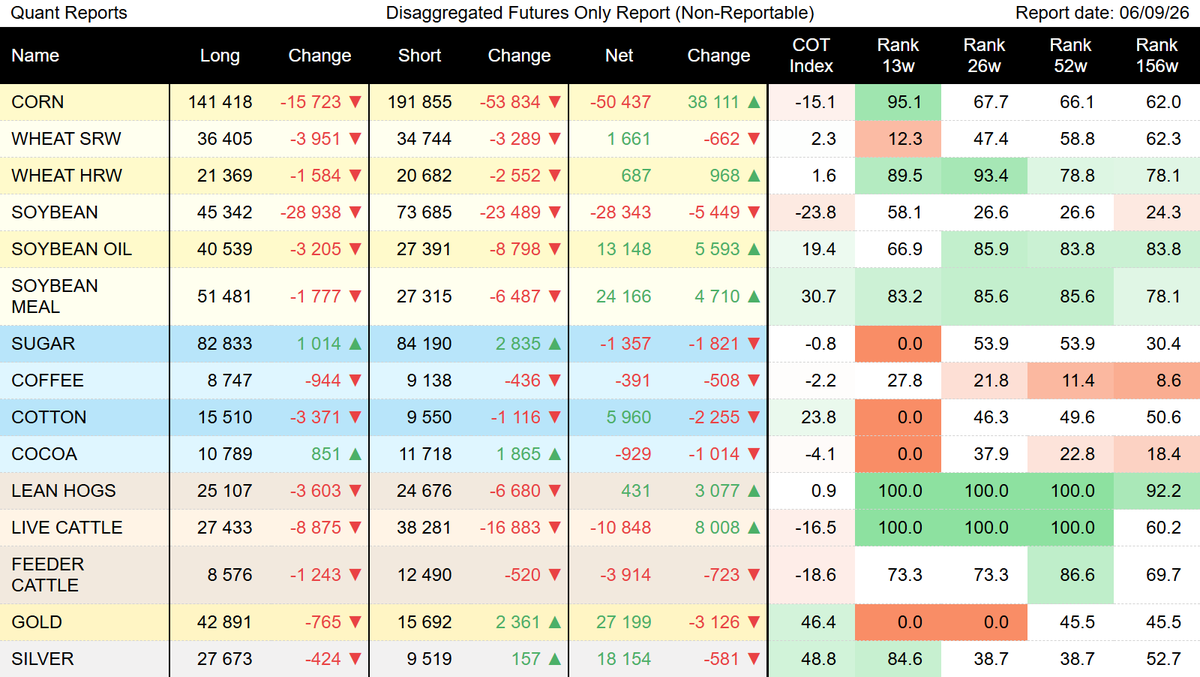
Task: Select the COCOA row name
Action: [x=44, y=454]
